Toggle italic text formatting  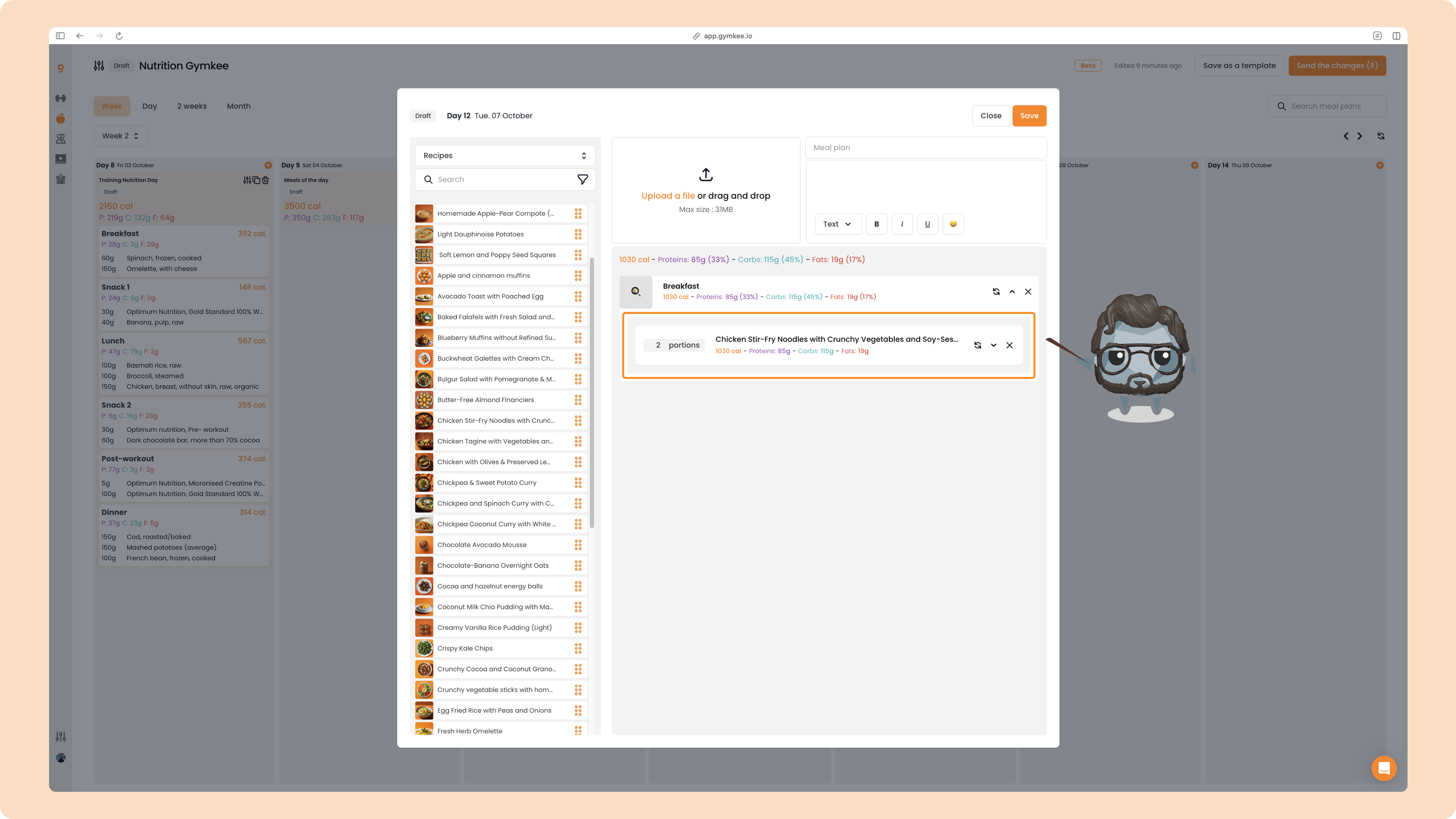(x=902, y=224)
